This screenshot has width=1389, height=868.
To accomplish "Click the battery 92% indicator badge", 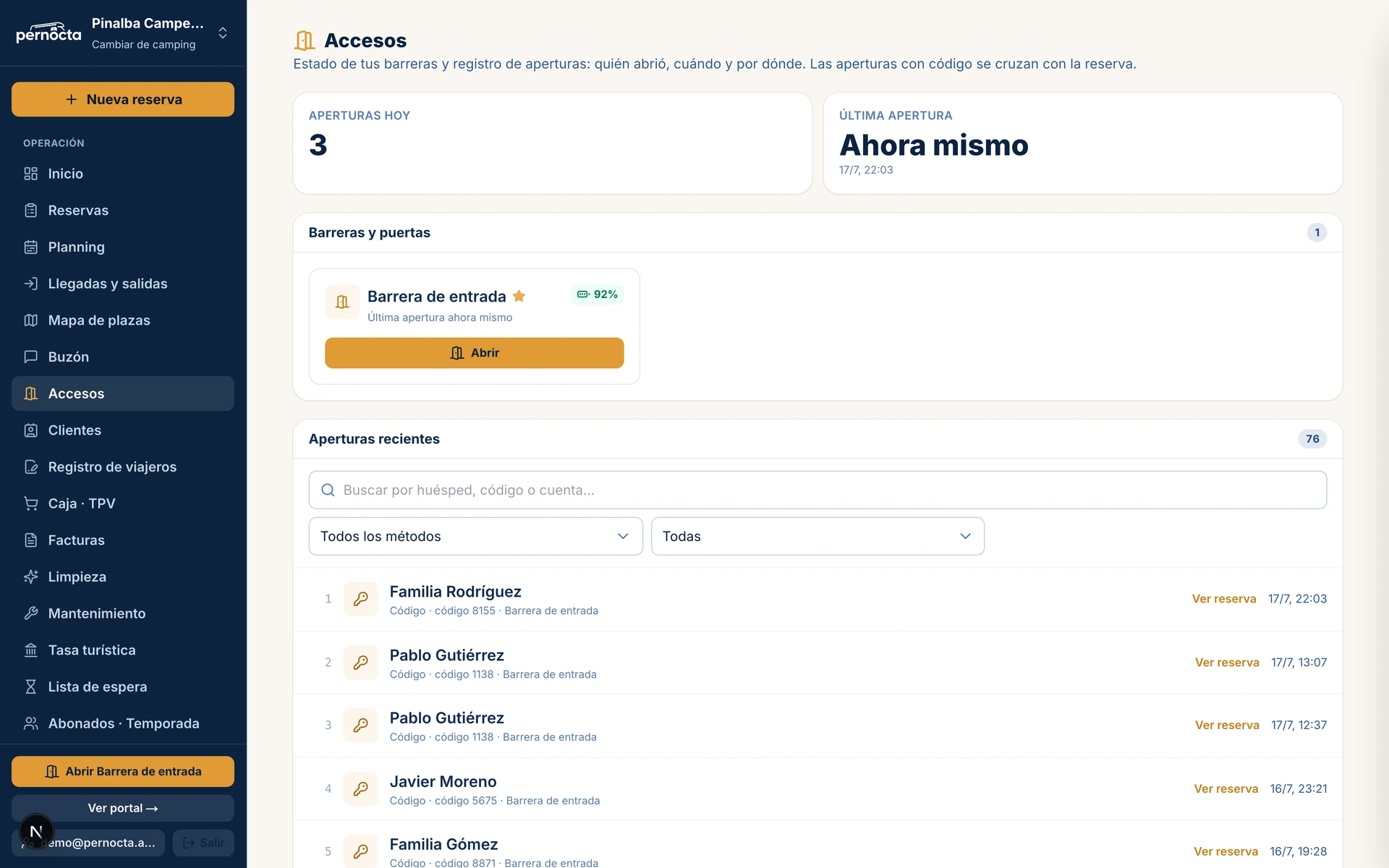I will tap(598, 294).
